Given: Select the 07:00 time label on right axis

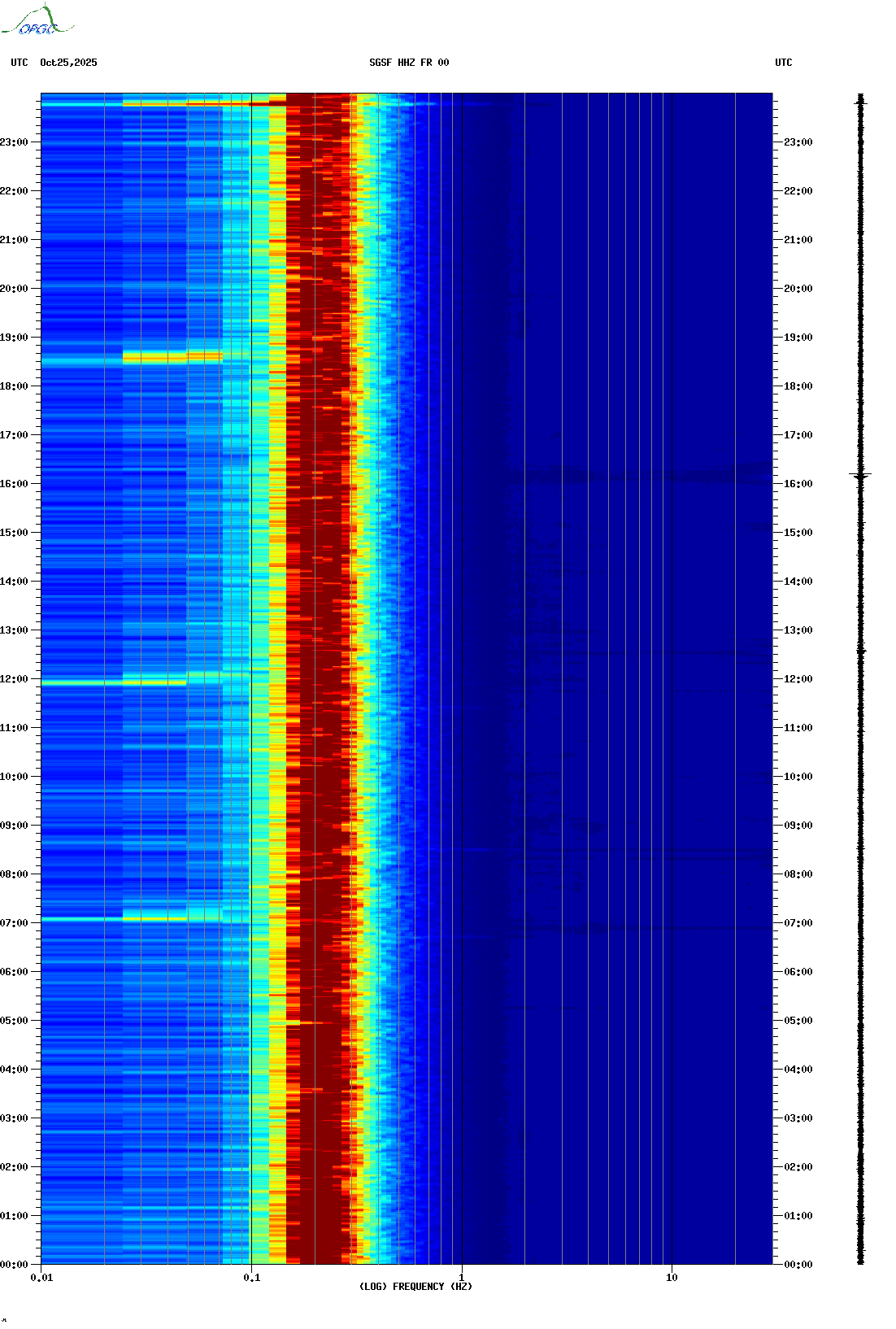Looking at the screenshot, I should pos(798,923).
